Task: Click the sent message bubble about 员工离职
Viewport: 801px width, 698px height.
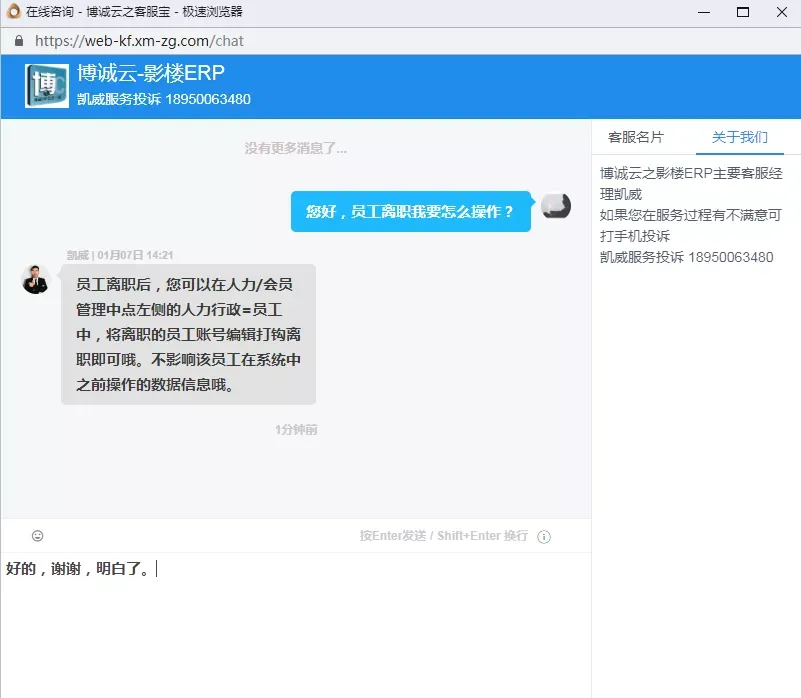Action: pos(410,211)
